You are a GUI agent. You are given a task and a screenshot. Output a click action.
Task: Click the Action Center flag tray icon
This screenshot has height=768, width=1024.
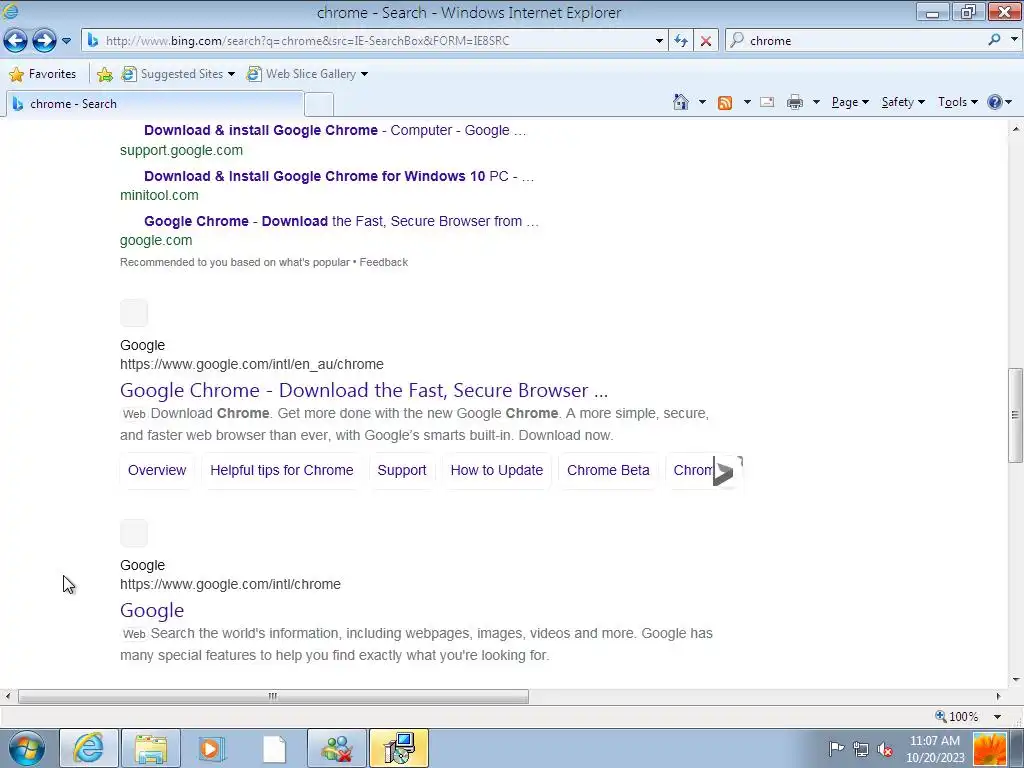pyautogui.click(x=837, y=749)
